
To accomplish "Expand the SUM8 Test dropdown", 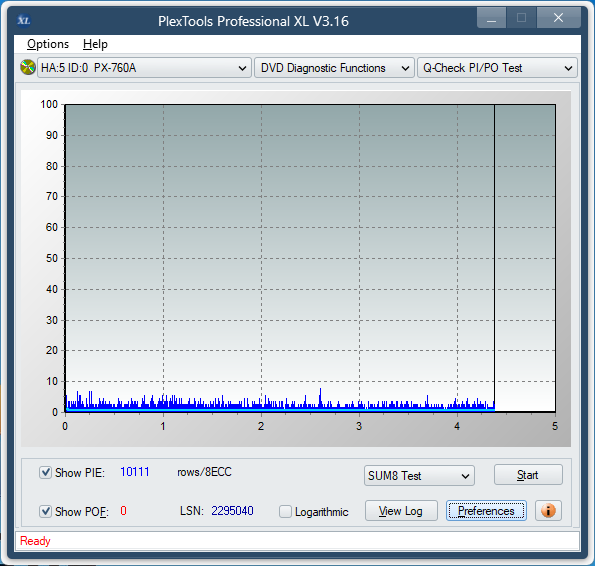I will [x=419, y=476].
